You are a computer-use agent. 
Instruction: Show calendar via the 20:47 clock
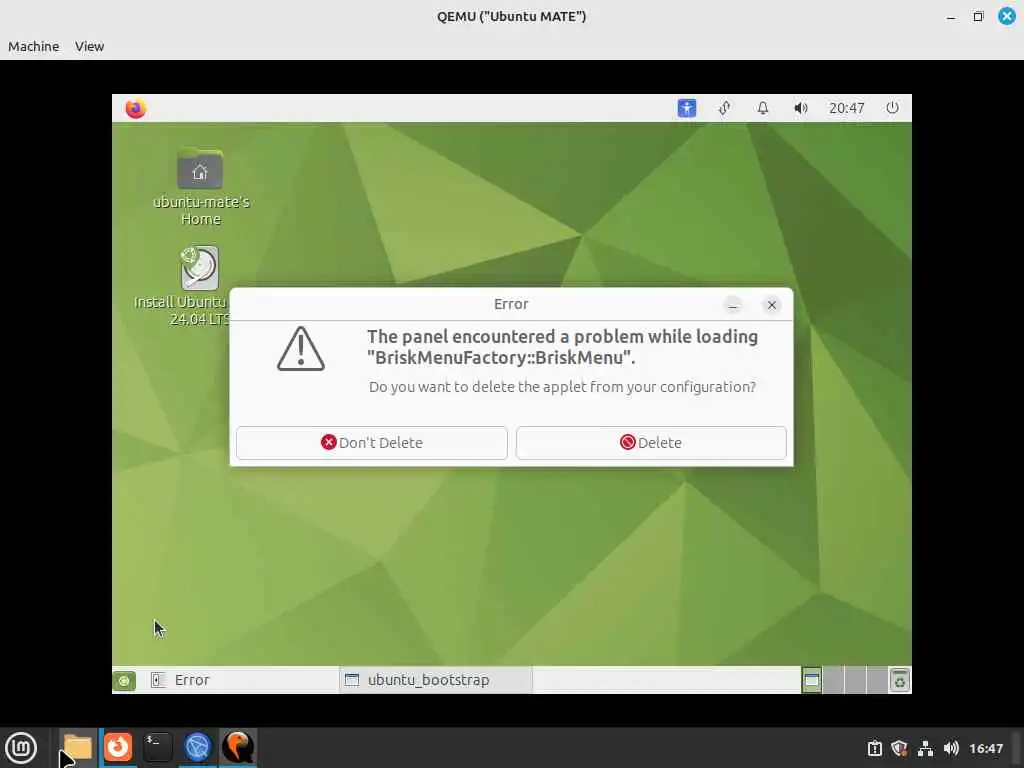tap(846, 108)
